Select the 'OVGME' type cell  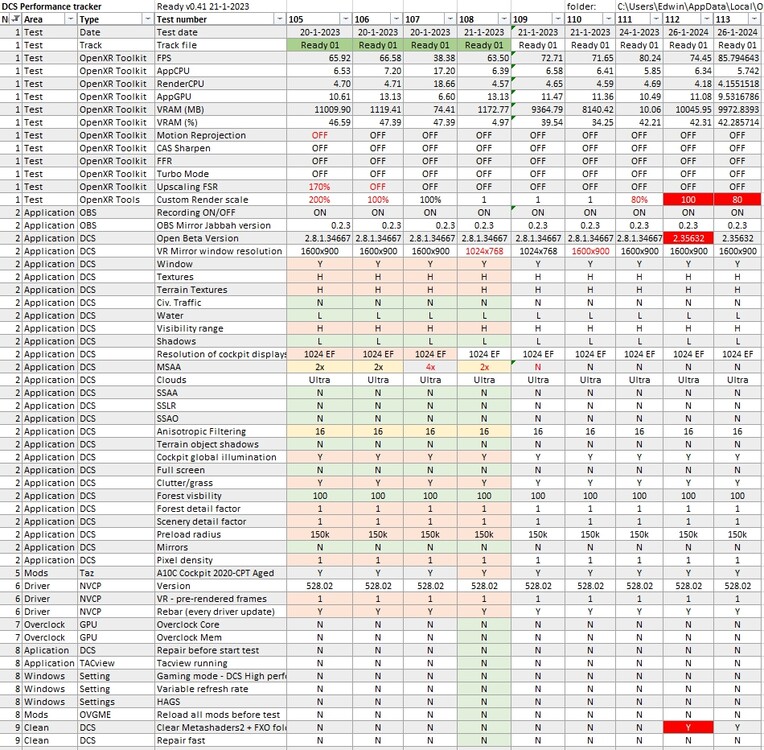115,715
